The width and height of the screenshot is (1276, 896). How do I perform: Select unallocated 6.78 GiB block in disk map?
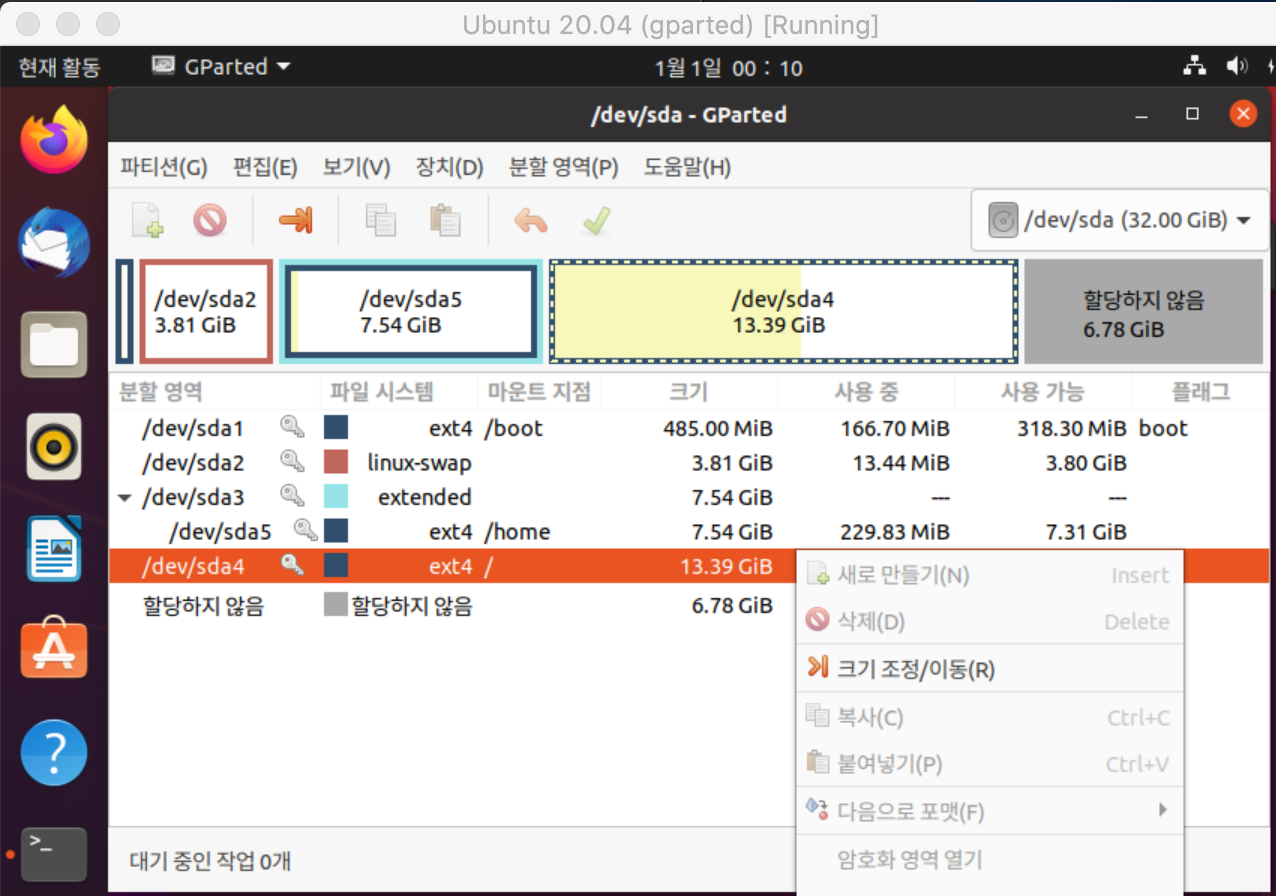pyautogui.click(x=1144, y=311)
